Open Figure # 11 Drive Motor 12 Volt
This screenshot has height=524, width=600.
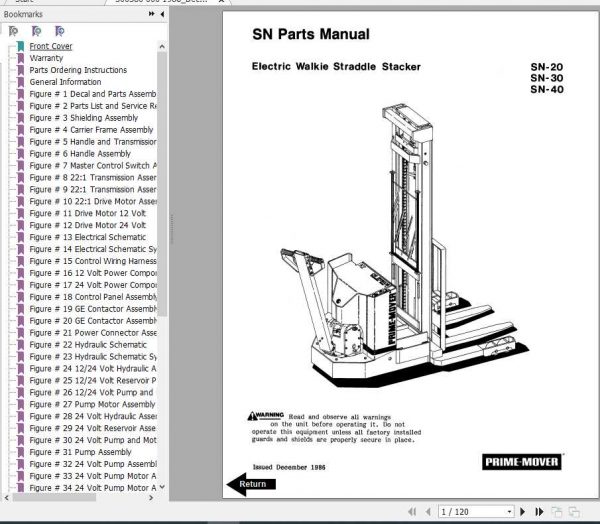pos(88,213)
